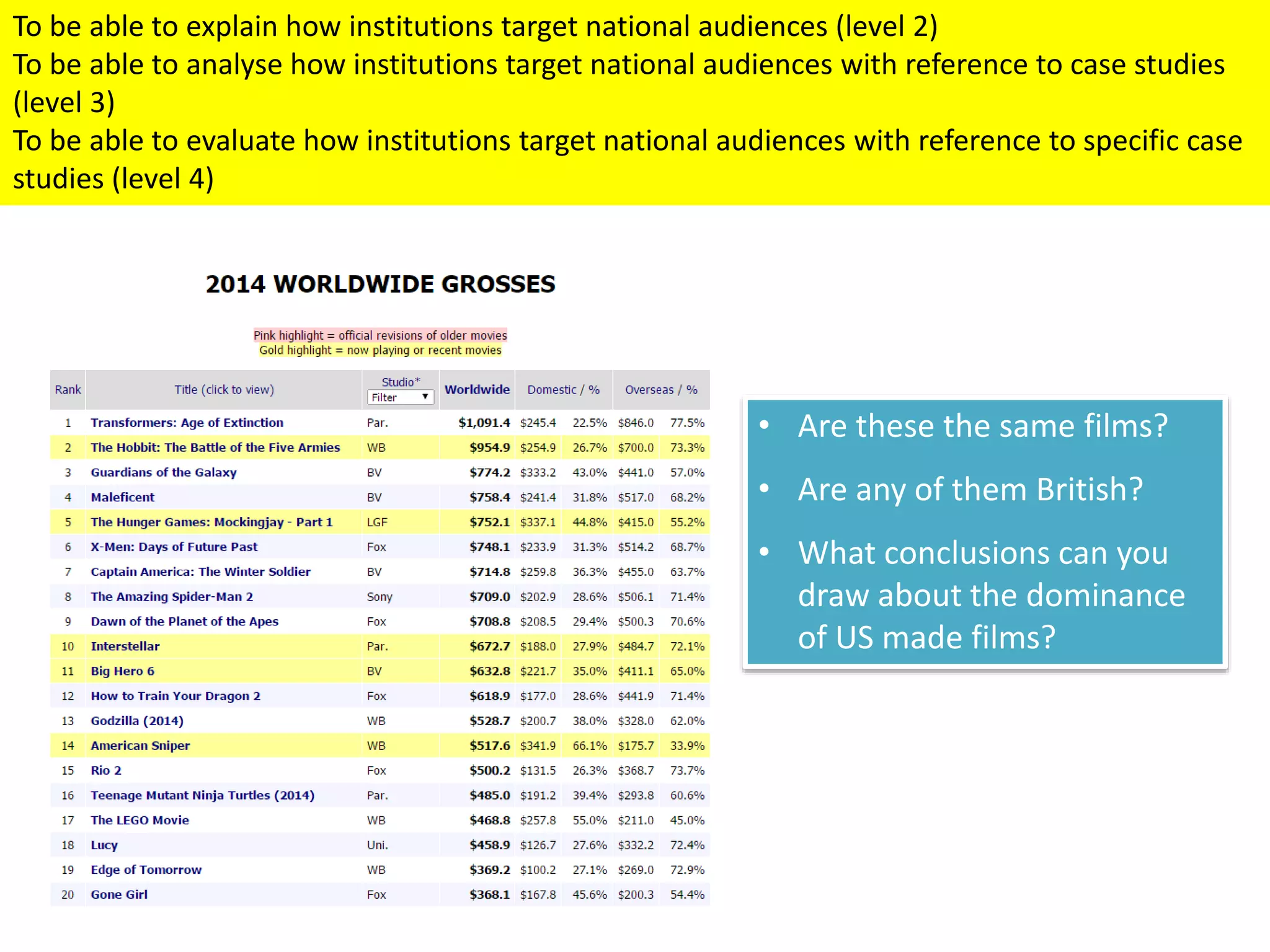The image size is (1270, 952).
Task: Open the Maleficent title link
Action: pos(122,497)
